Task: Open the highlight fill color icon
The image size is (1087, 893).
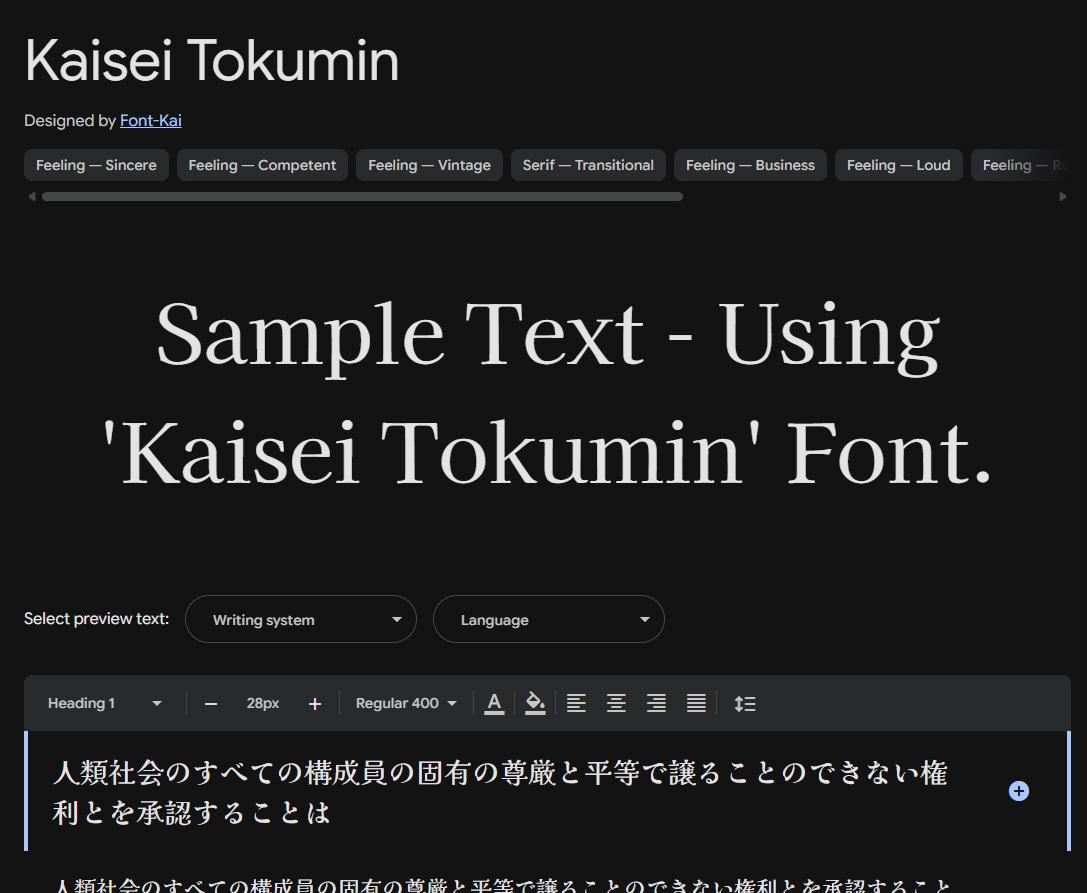Action: coord(534,703)
